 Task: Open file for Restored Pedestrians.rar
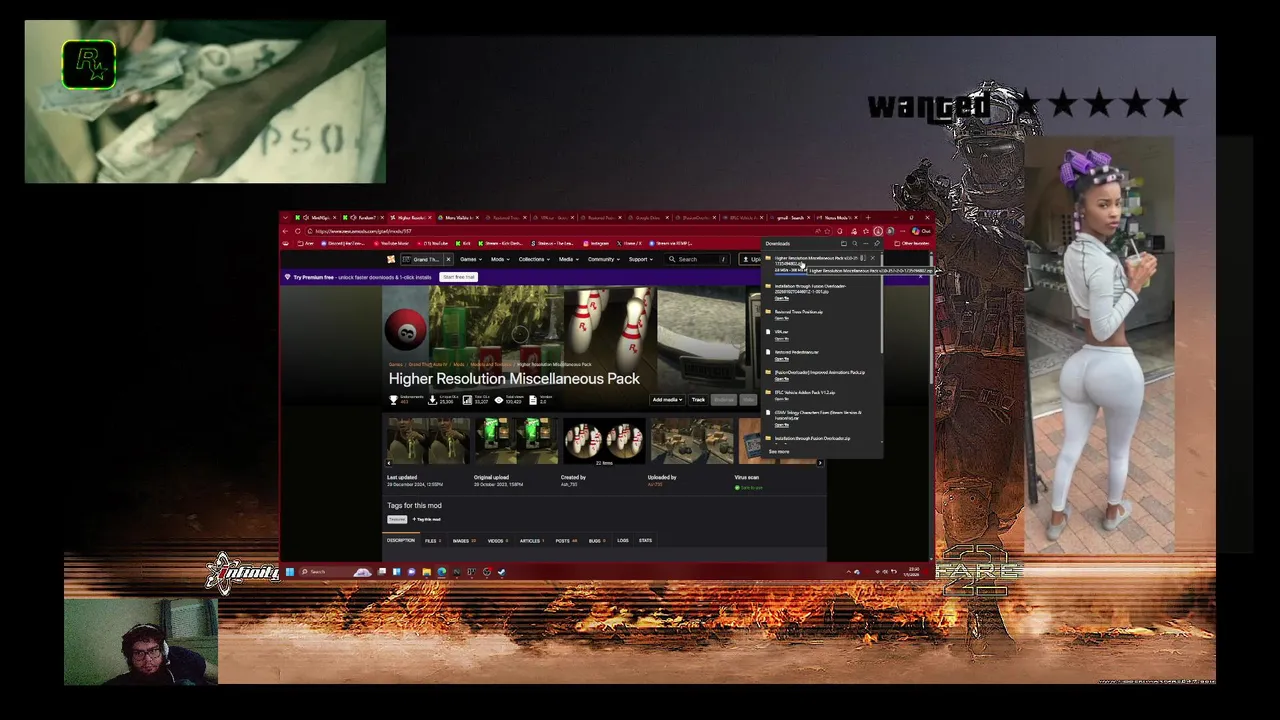[782, 358]
